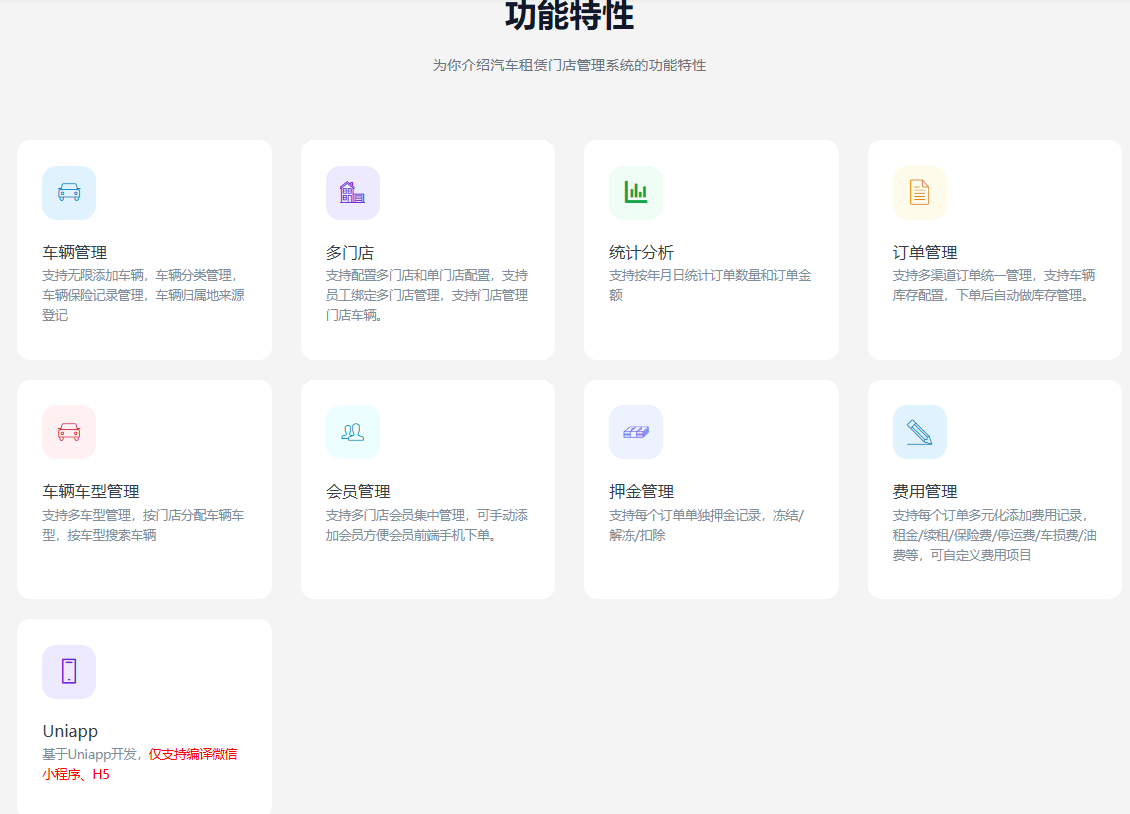
Task: Click the description starting 支持每个订单单独押金记录
Action: coord(706,525)
